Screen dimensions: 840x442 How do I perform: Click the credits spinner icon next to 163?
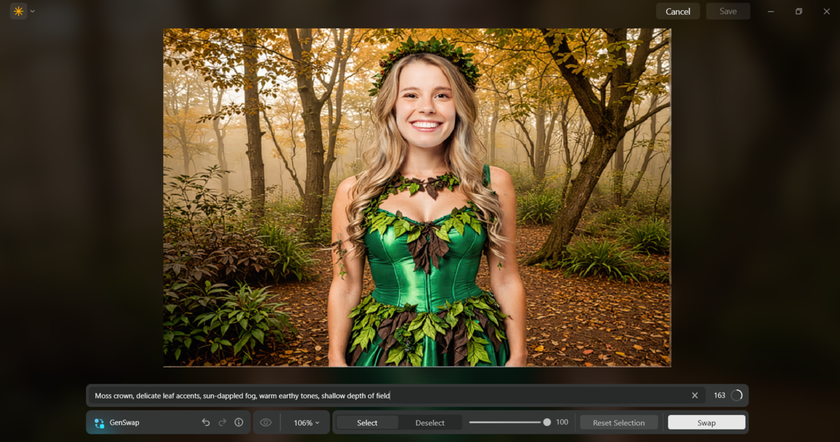click(x=737, y=396)
